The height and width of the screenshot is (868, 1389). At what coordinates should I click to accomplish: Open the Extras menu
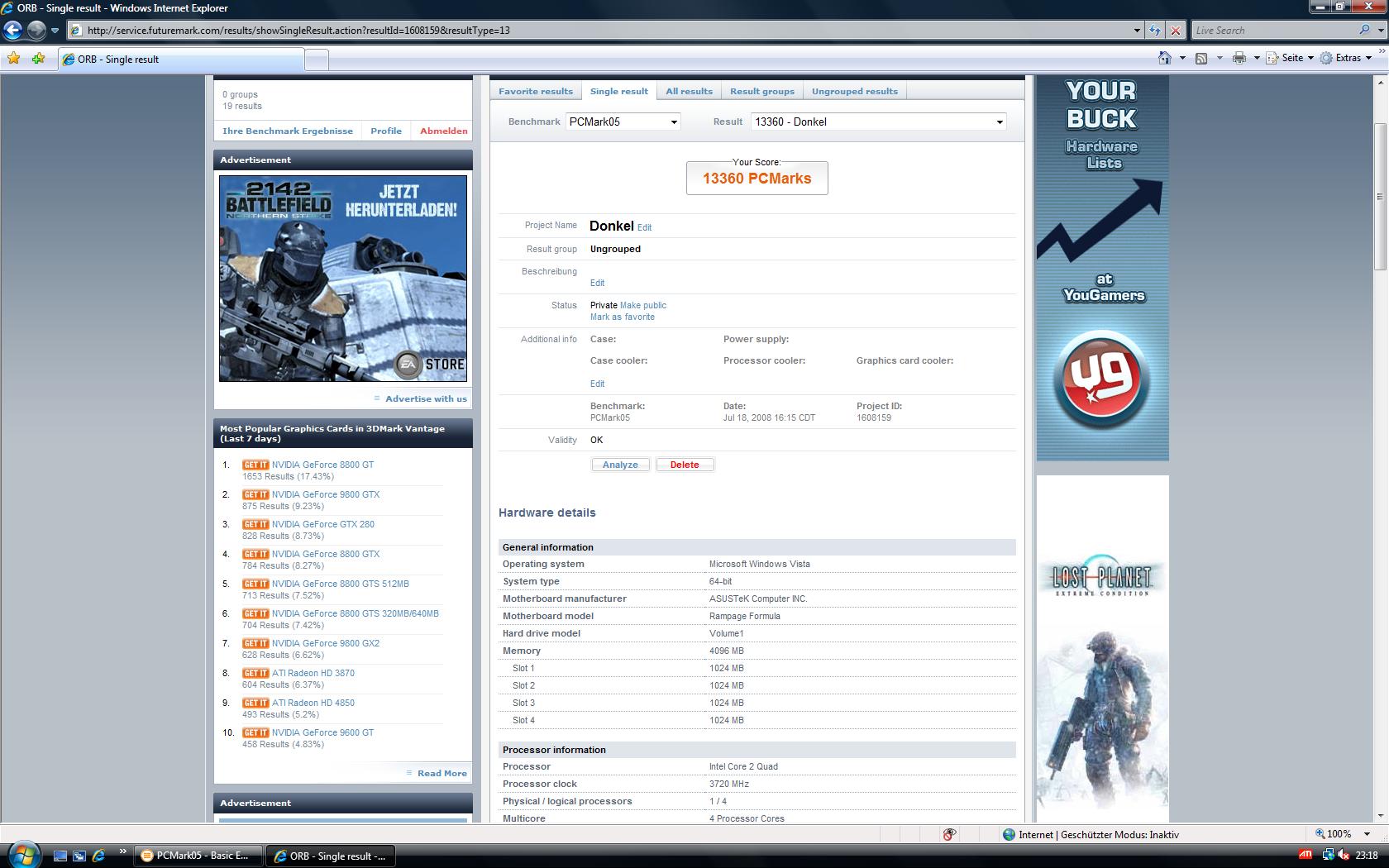(1346, 58)
